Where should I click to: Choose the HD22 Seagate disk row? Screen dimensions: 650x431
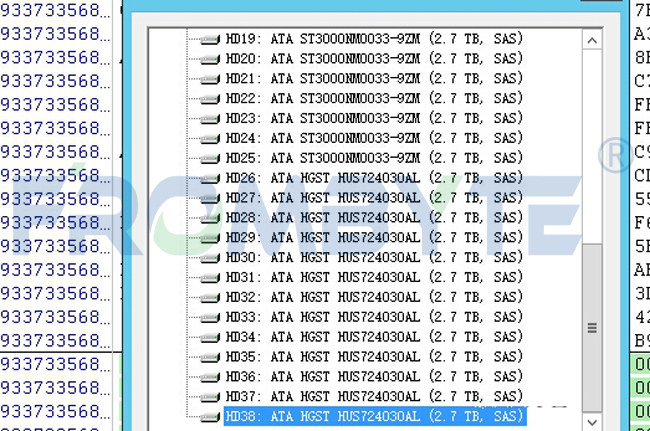(375, 99)
